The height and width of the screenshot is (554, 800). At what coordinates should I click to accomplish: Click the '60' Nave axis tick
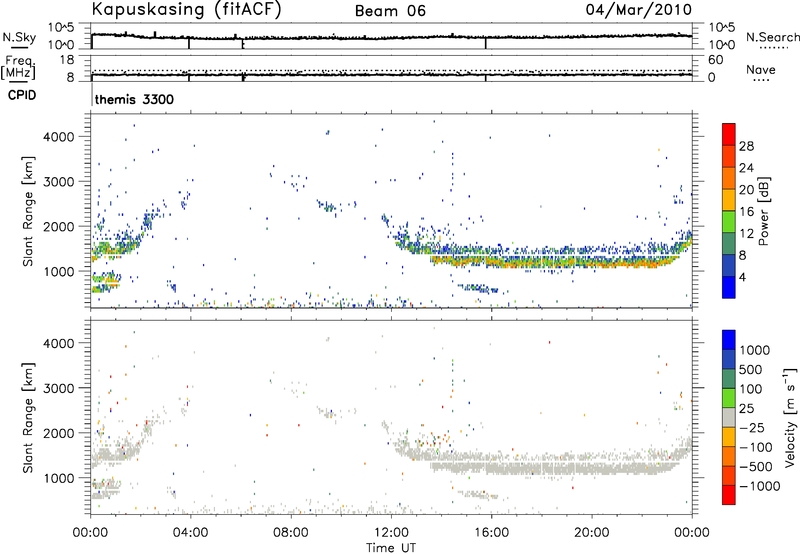click(715, 60)
